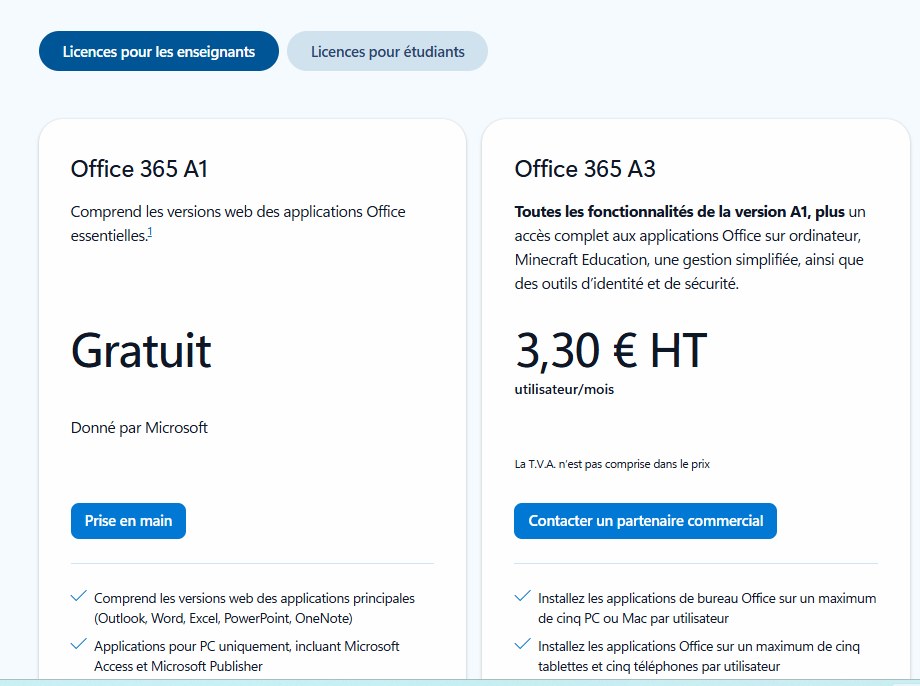920x686 pixels.
Task: Click the Donné par Microsoft text
Action: [x=139, y=428]
